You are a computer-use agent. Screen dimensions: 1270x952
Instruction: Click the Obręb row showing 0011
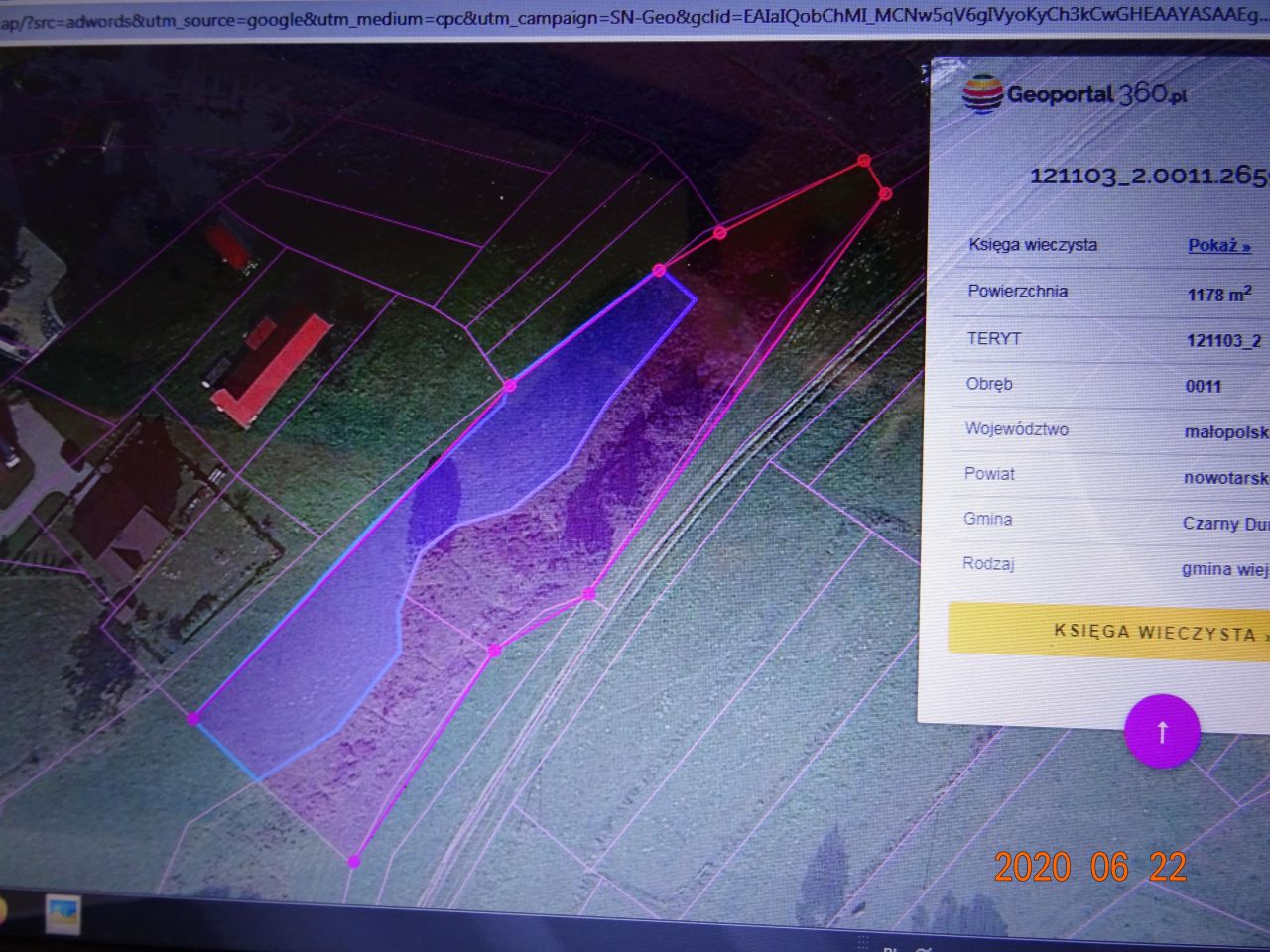[x=1204, y=386]
